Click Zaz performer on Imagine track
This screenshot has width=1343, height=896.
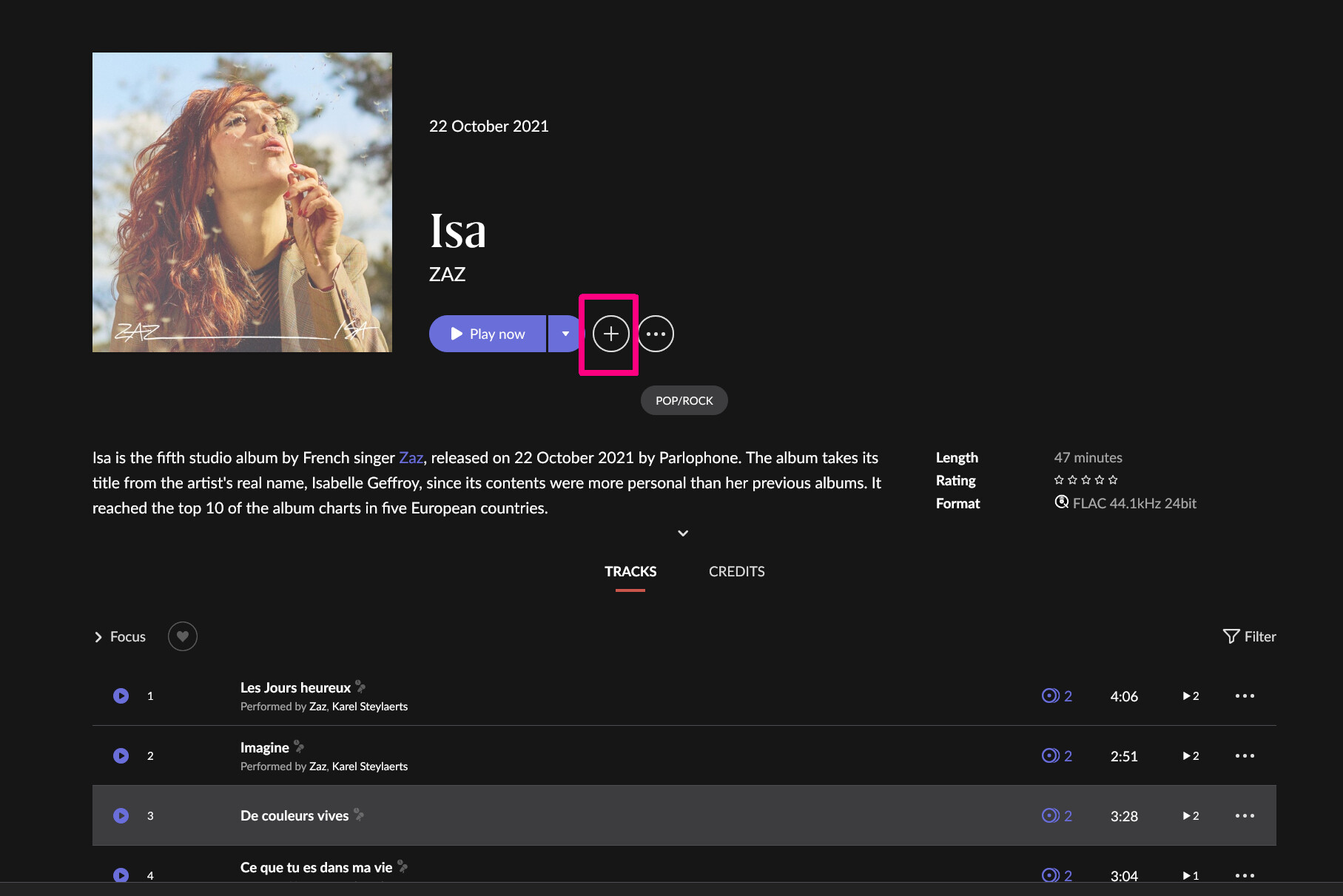317,767
